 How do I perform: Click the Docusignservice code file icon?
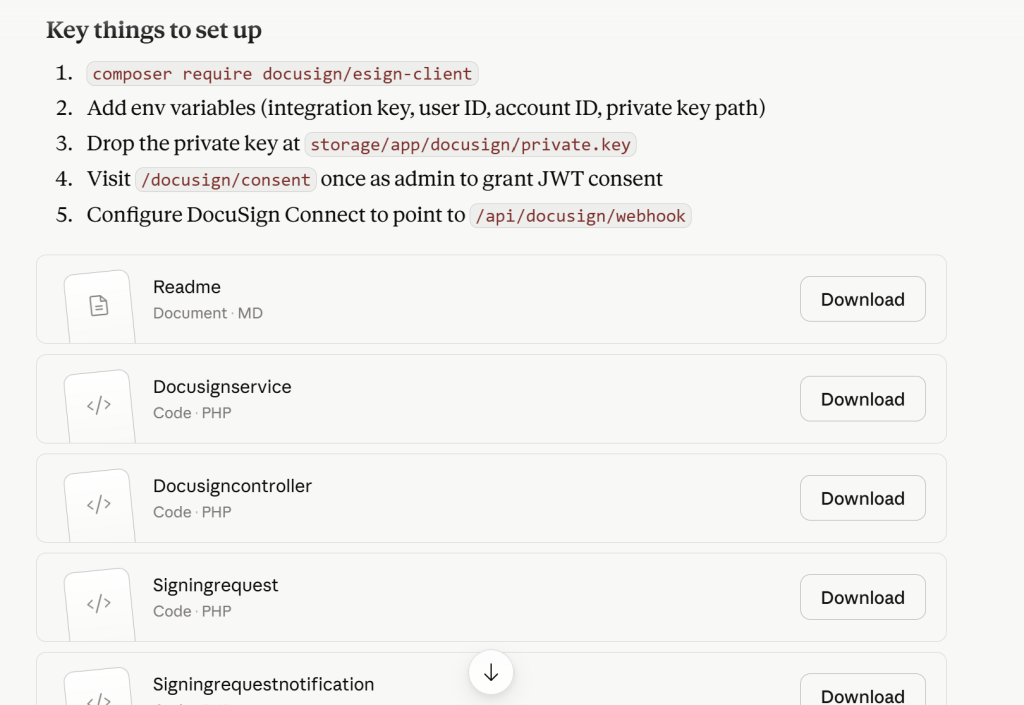pos(99,405)
